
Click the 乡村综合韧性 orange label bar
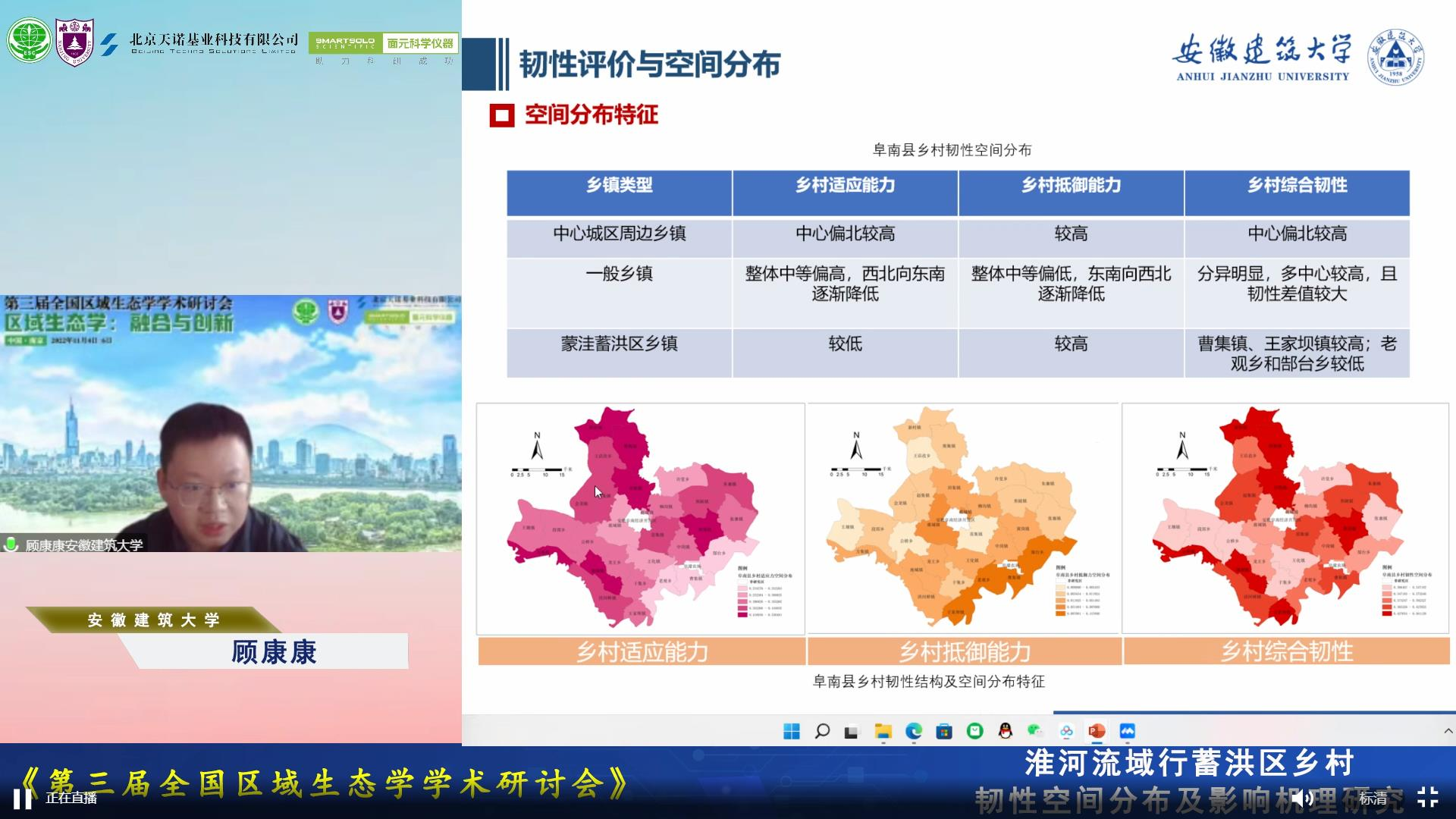[1286, 651]
